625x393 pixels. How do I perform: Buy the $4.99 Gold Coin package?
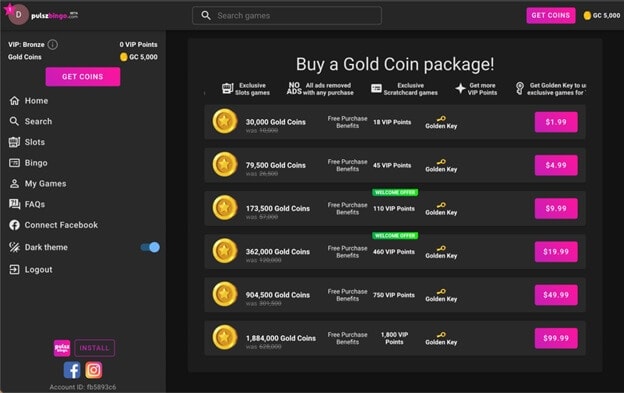click(556, 165)
